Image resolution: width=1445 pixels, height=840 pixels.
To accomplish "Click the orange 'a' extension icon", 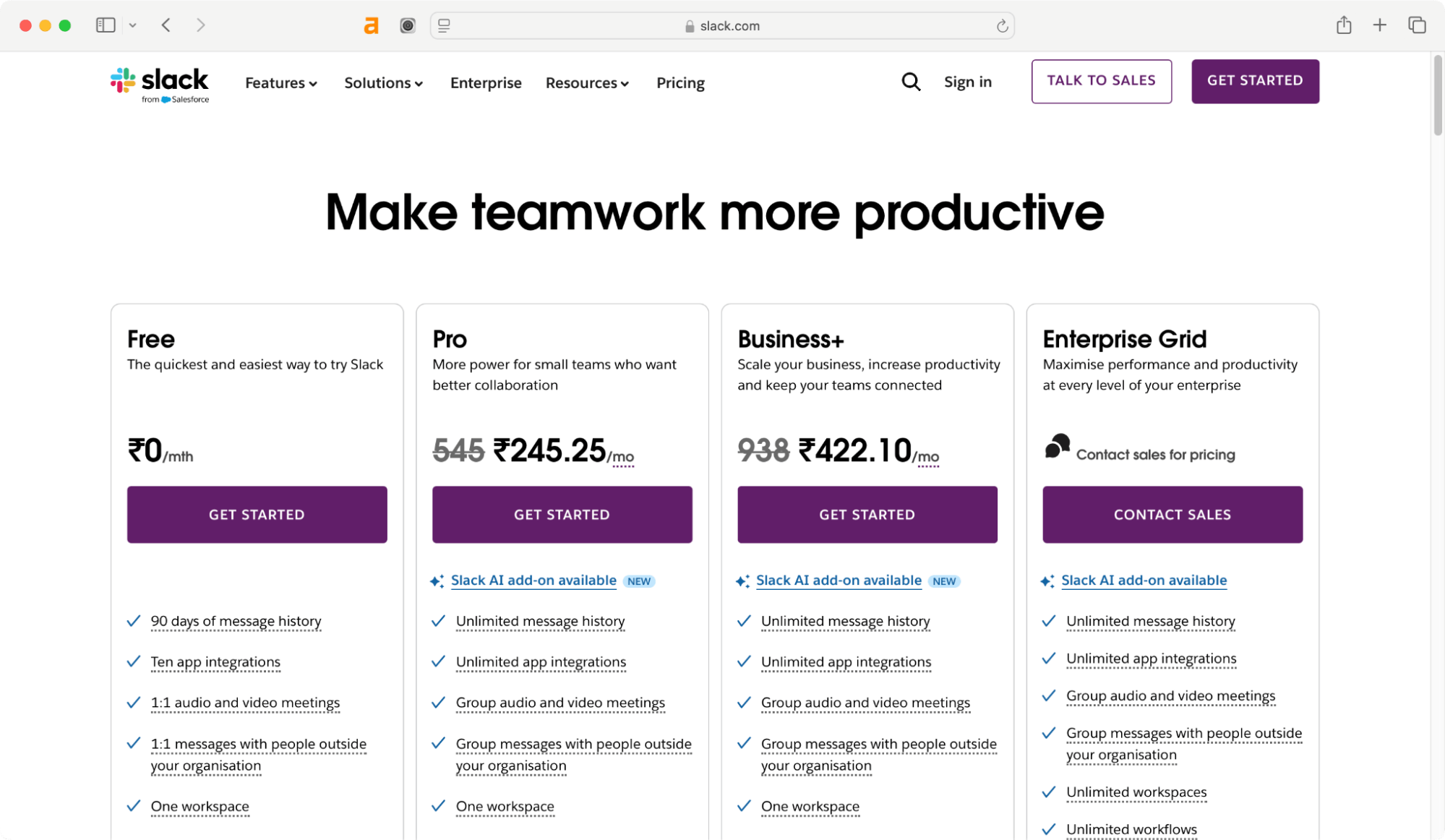I will tap(371, 26).
